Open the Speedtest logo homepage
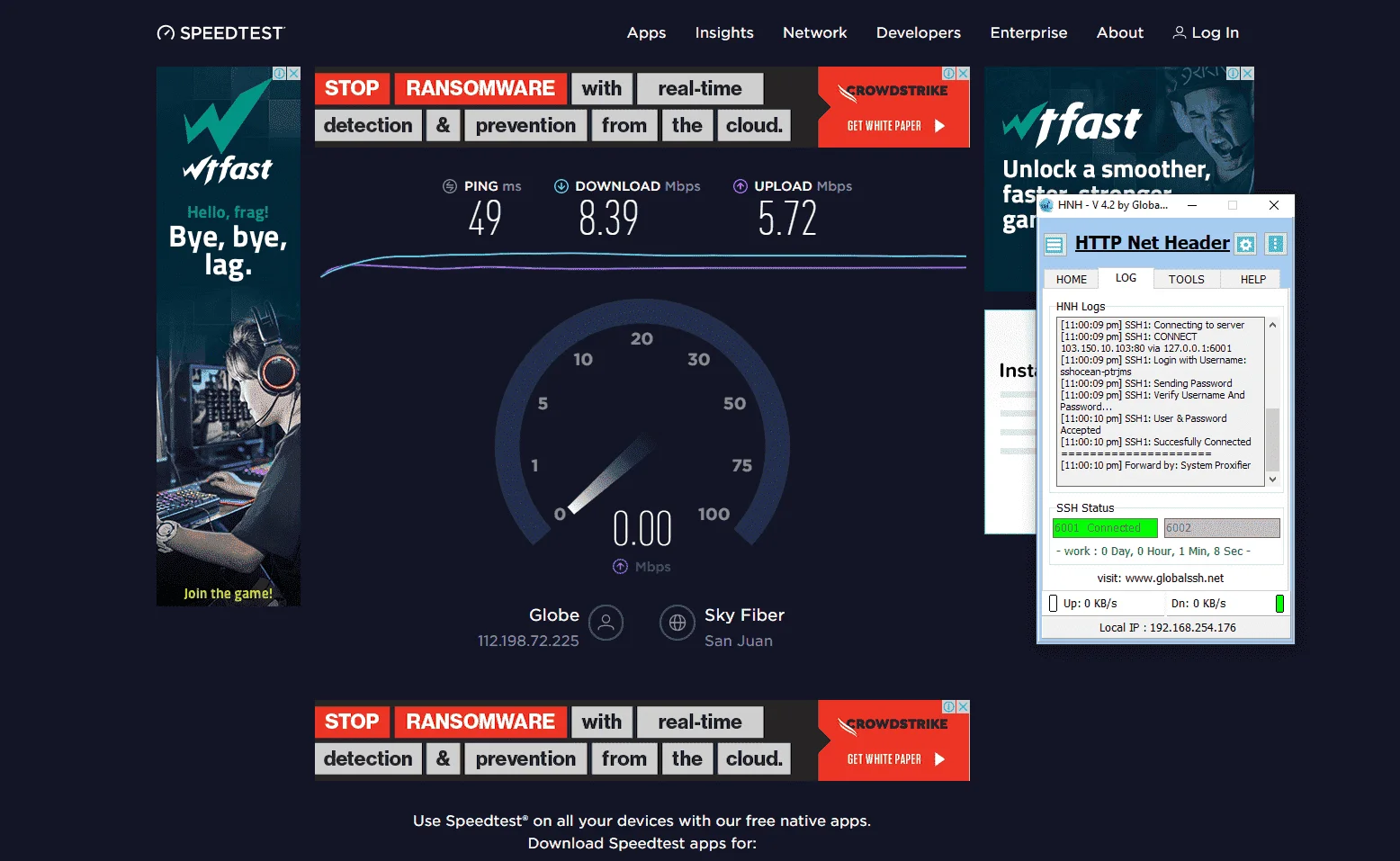Viewport: 1400px width, 861px height. pos(220,33)
